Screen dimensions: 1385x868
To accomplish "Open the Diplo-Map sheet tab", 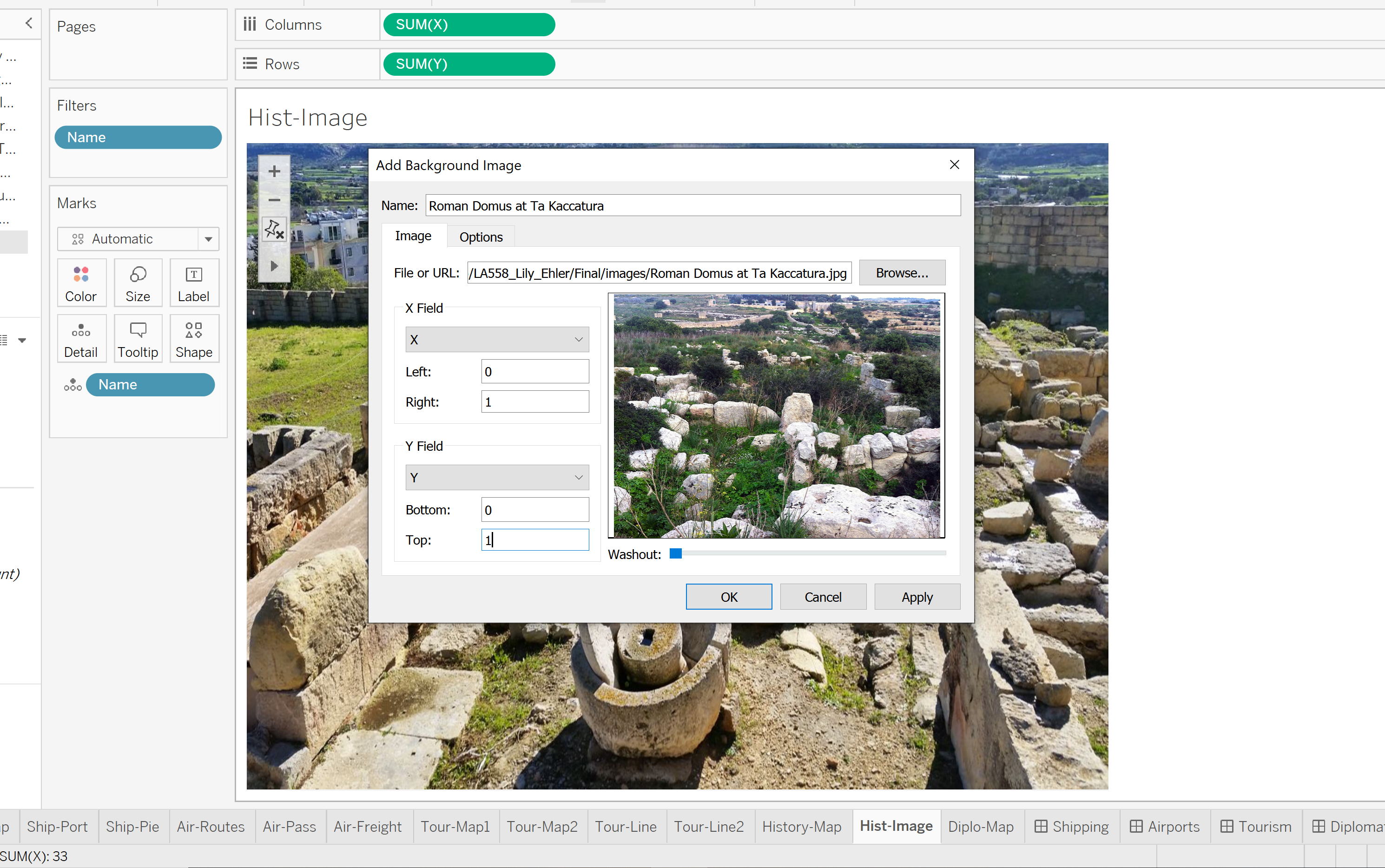I will click(980, 826).
